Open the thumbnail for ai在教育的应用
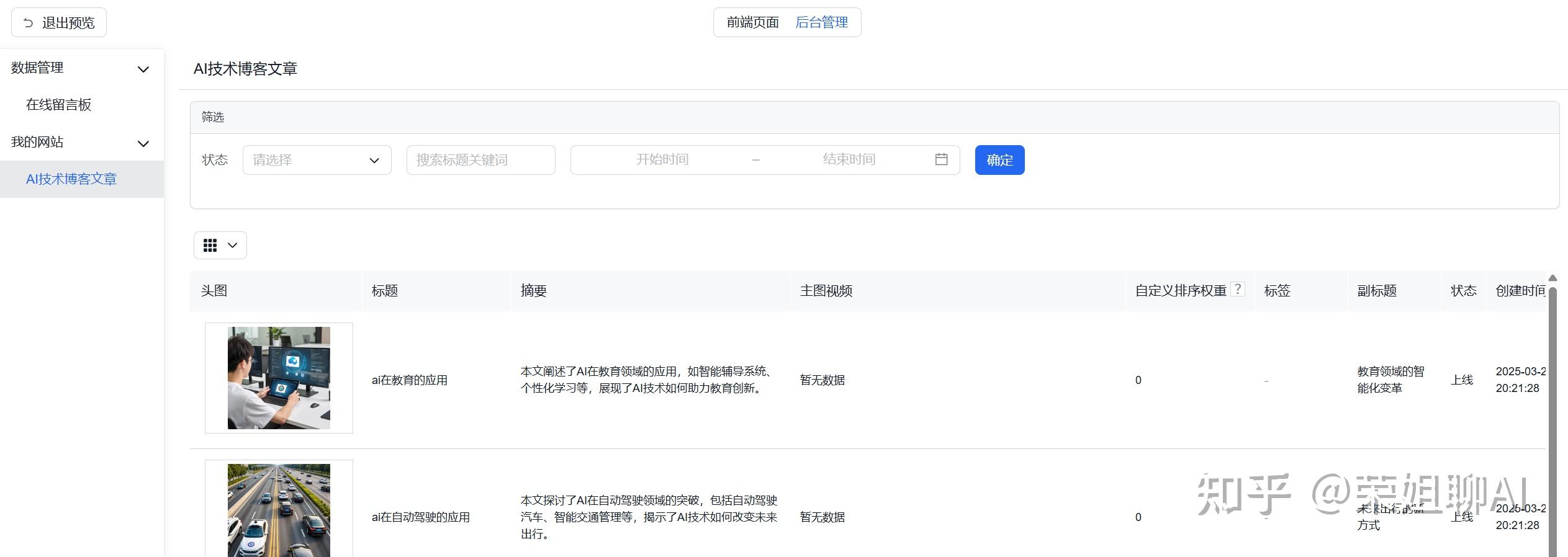 279,378
